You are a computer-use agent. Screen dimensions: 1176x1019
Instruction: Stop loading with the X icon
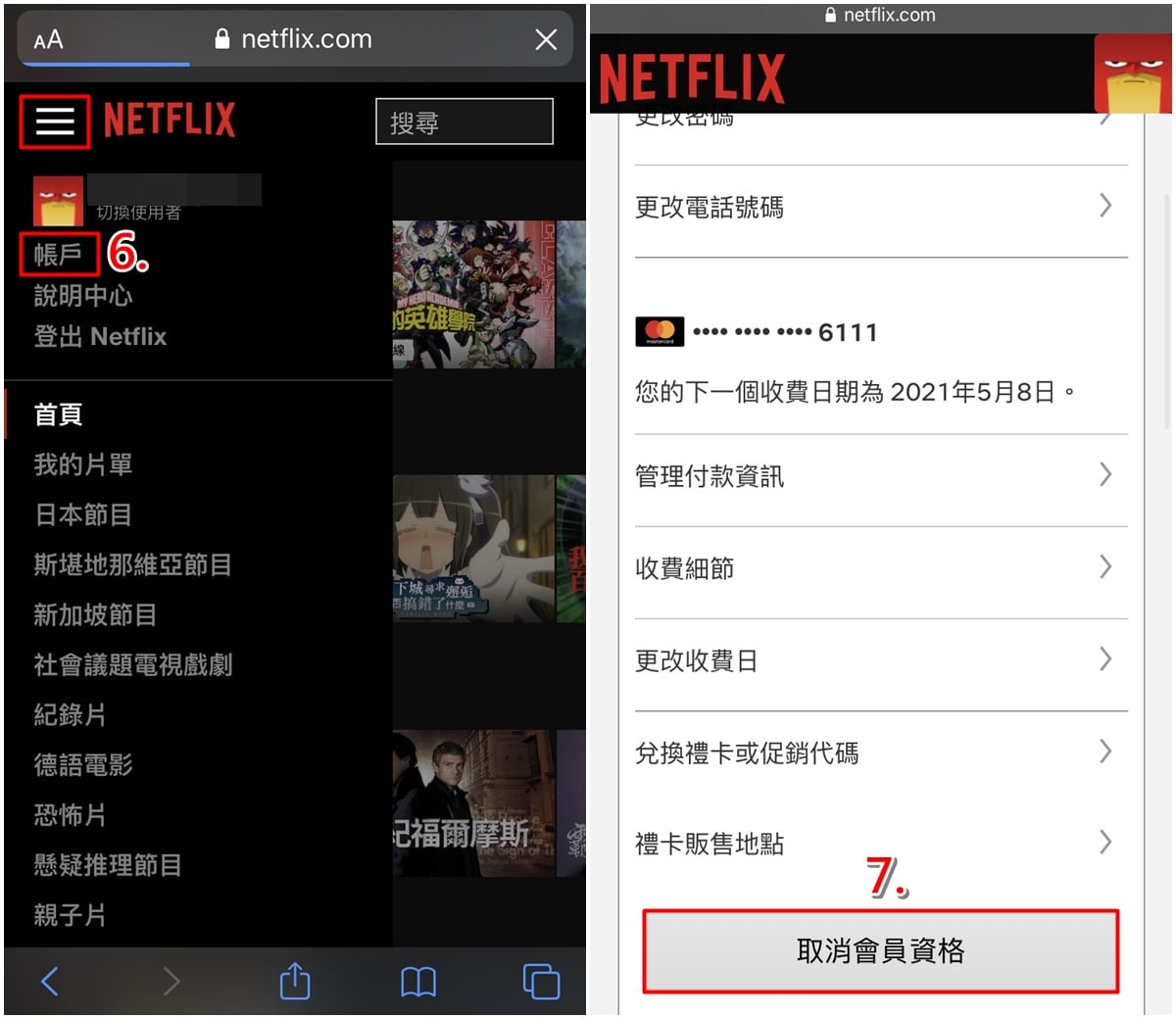546,39
